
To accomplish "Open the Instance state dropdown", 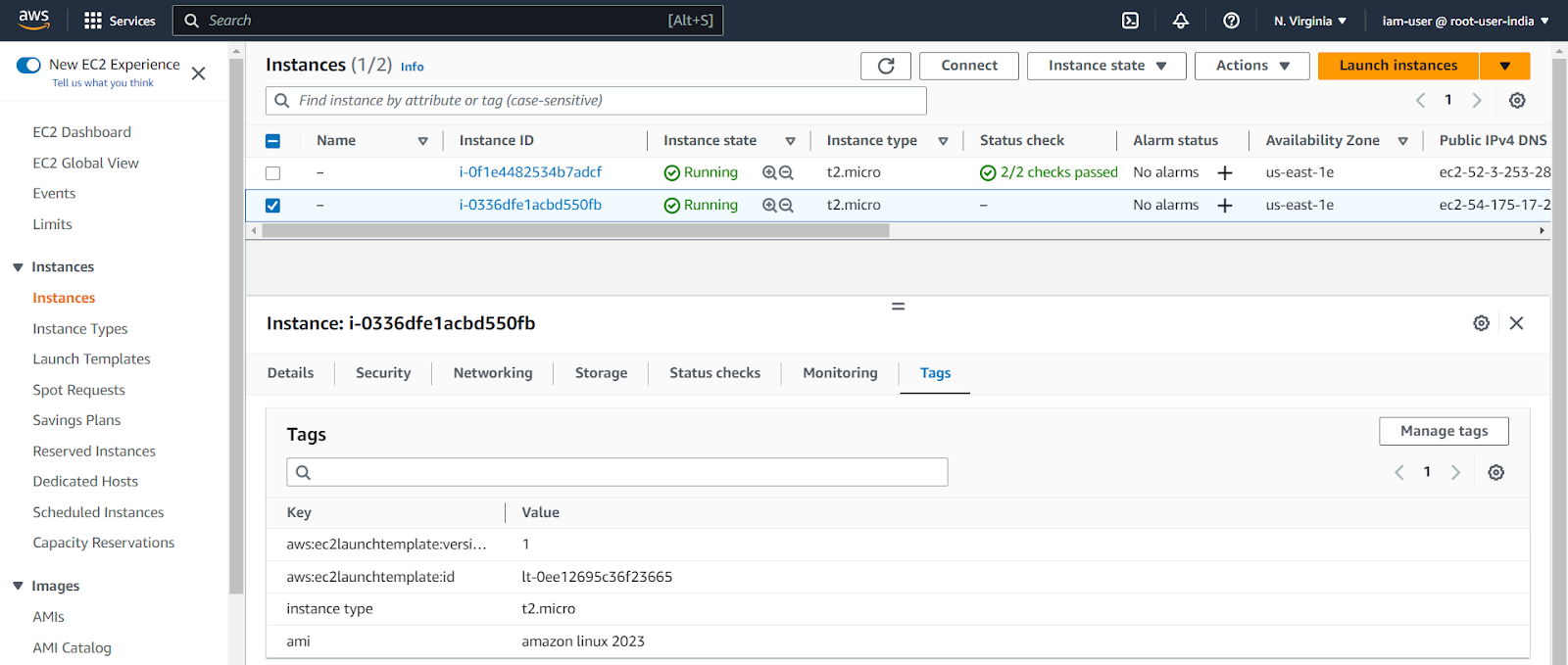I will pyautogui.click(x=1106, y=66).
